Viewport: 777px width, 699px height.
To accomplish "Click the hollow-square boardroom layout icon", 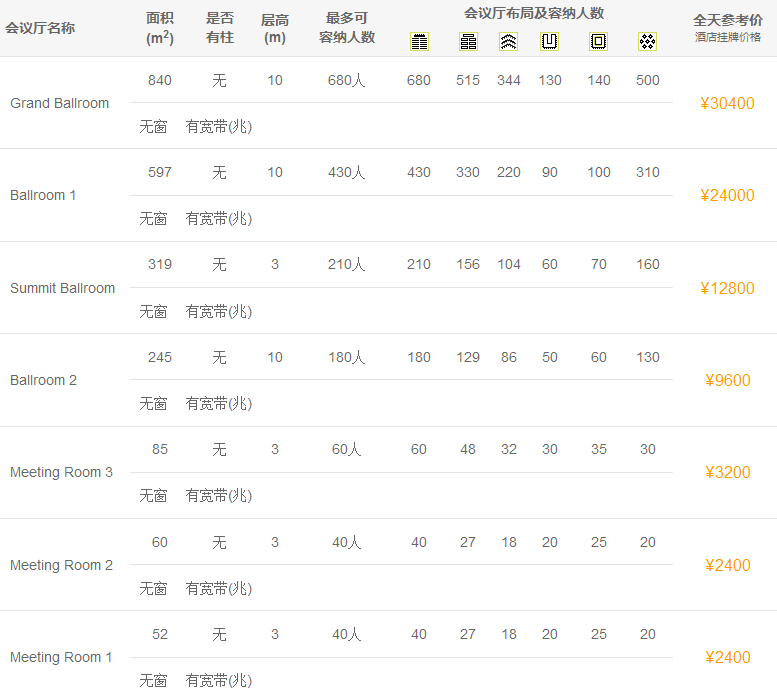I will point(598,41).
